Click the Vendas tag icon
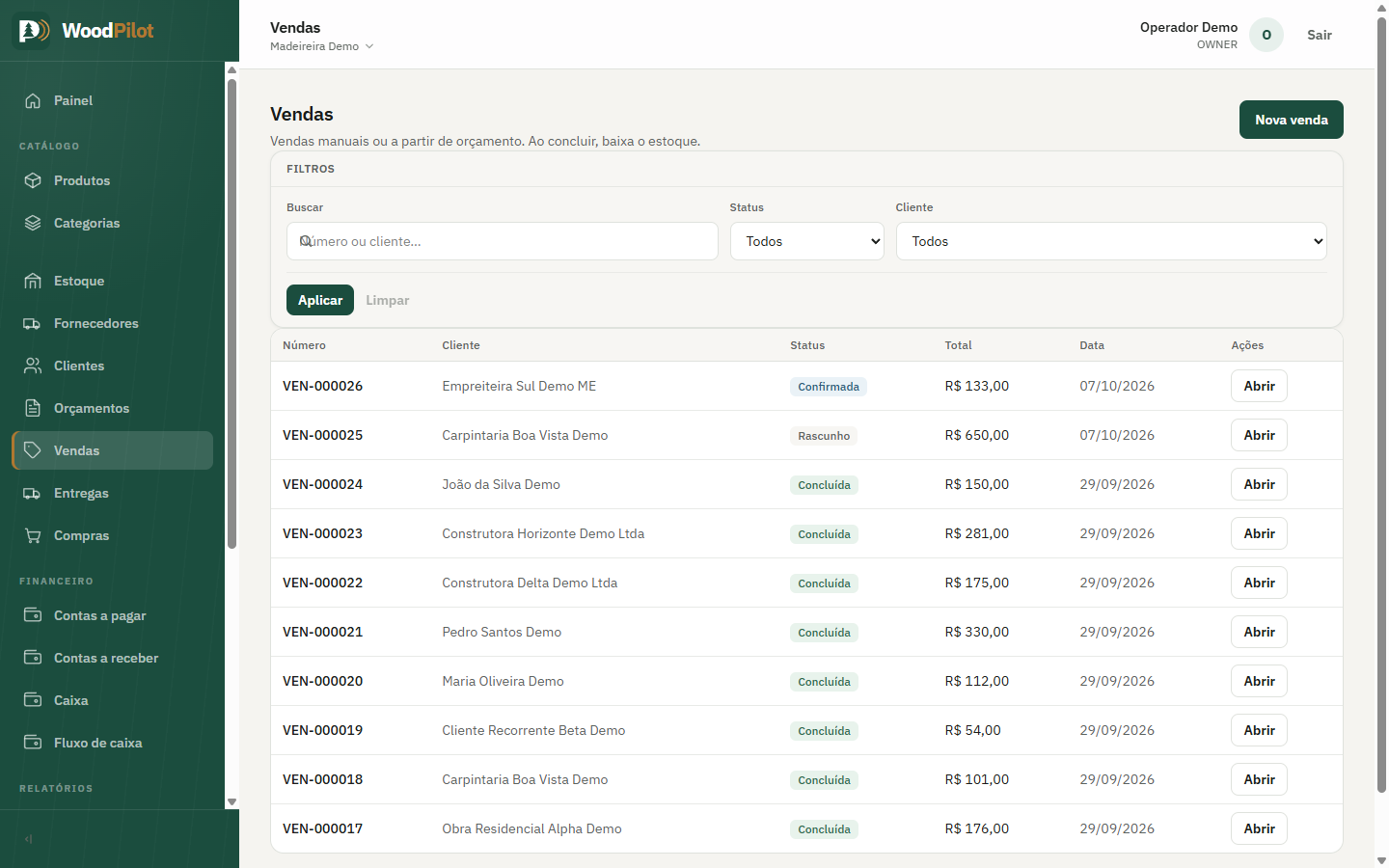 tap(33, 450)
